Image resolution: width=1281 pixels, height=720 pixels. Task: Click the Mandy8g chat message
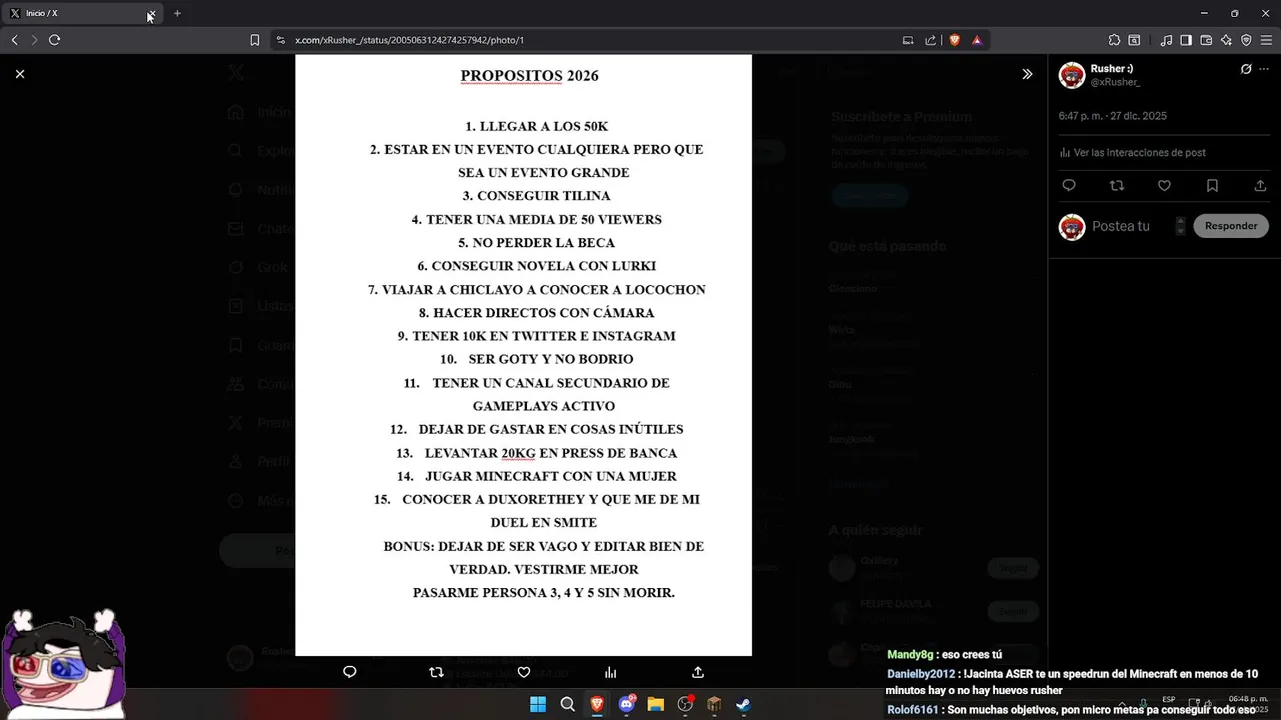pos(944,655)
